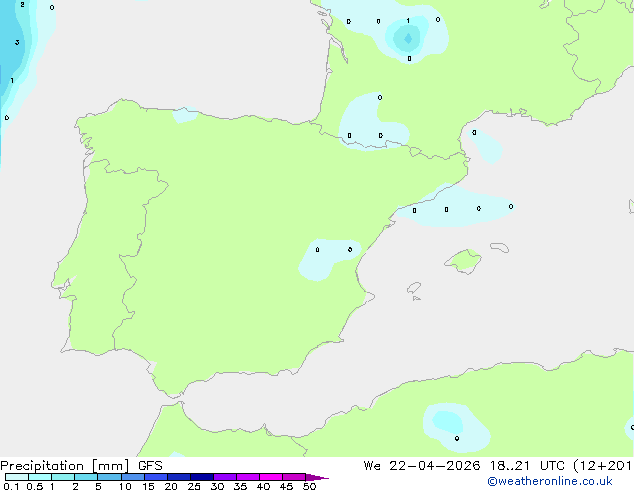Choose the 10 mm blue legend swatch
The height and width of the screenshot is (490, 634).
[133, 477]
